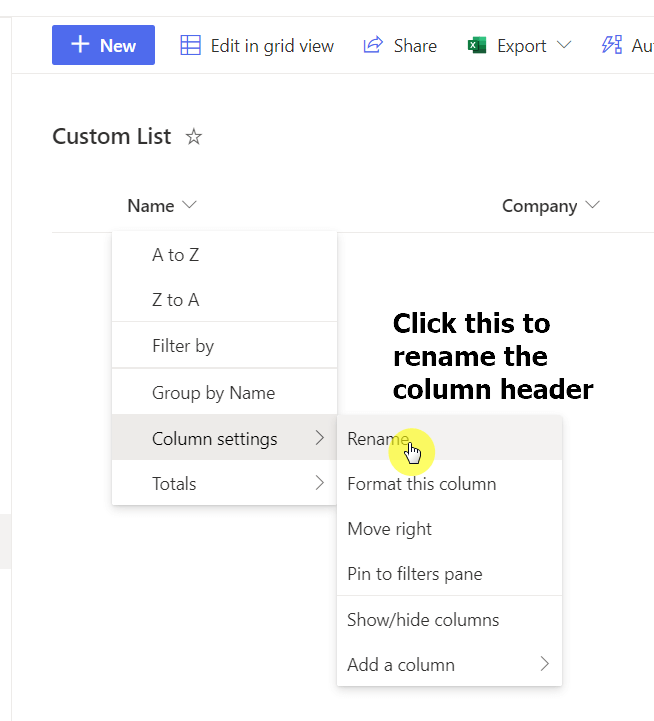Expand the Totals submenu arrow
Image resolution: width=654 pixels, height=721 pixels.
coord(320,483)
